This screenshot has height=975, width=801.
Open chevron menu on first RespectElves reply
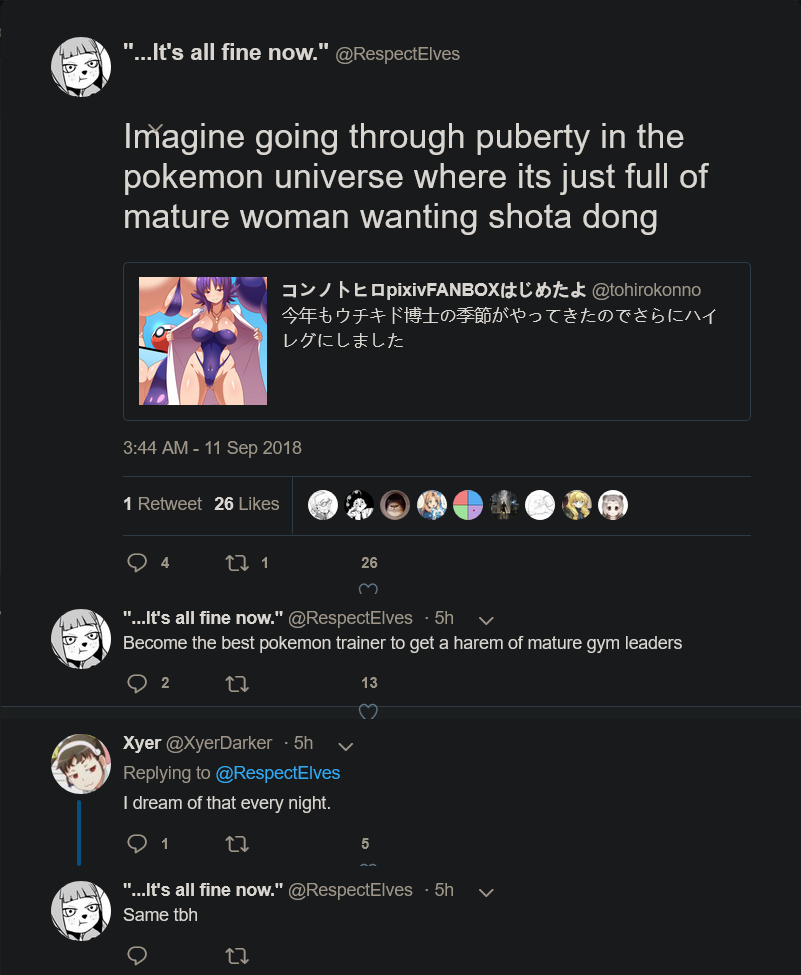tap(486, 620)
